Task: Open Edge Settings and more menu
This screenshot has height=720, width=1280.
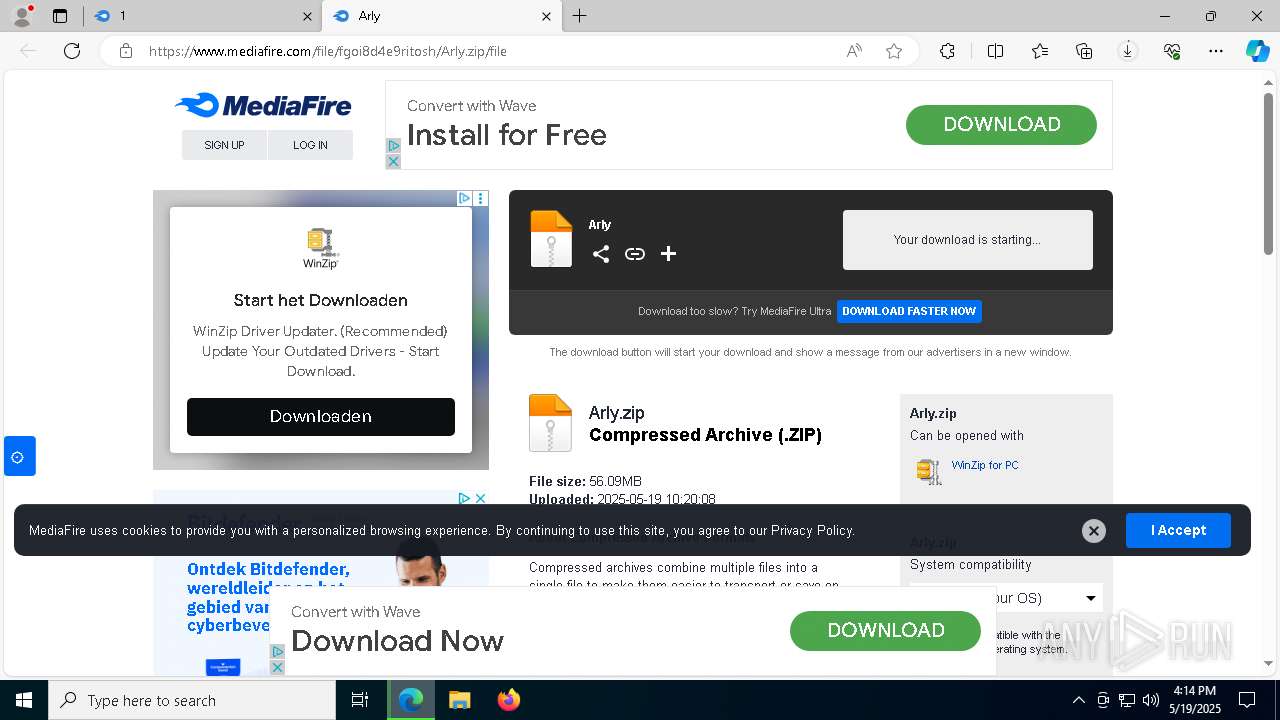Action: point(1216,51)
